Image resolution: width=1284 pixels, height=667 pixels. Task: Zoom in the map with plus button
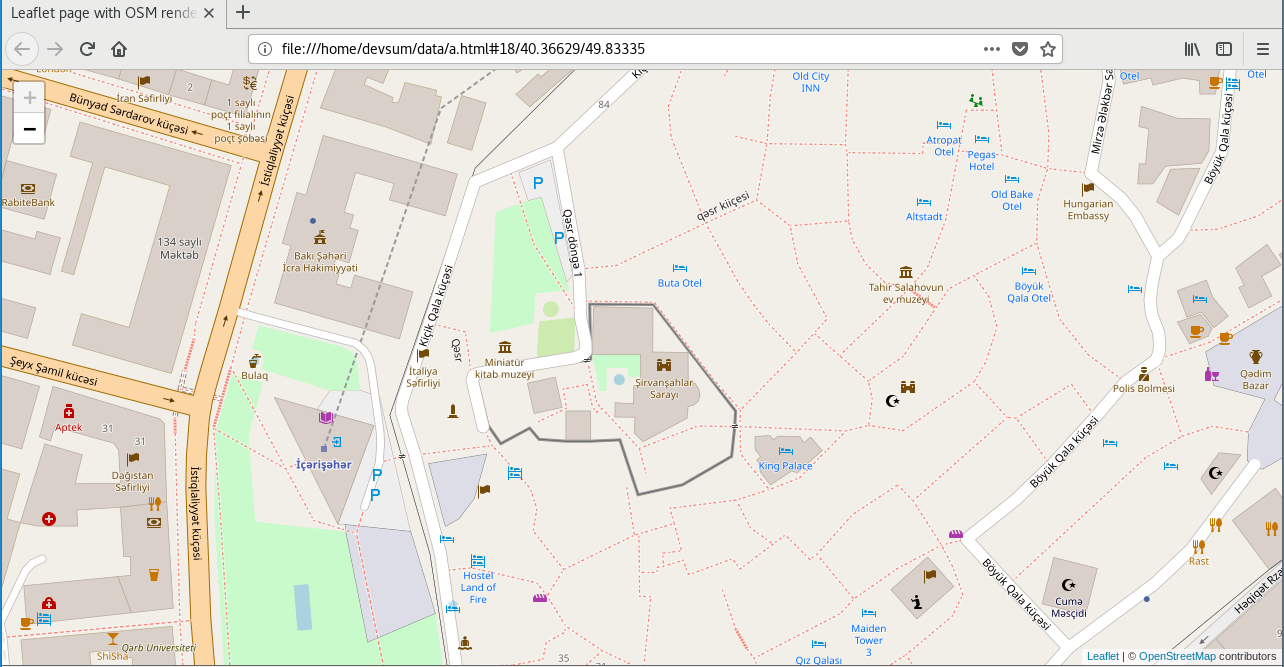[29, 98]
